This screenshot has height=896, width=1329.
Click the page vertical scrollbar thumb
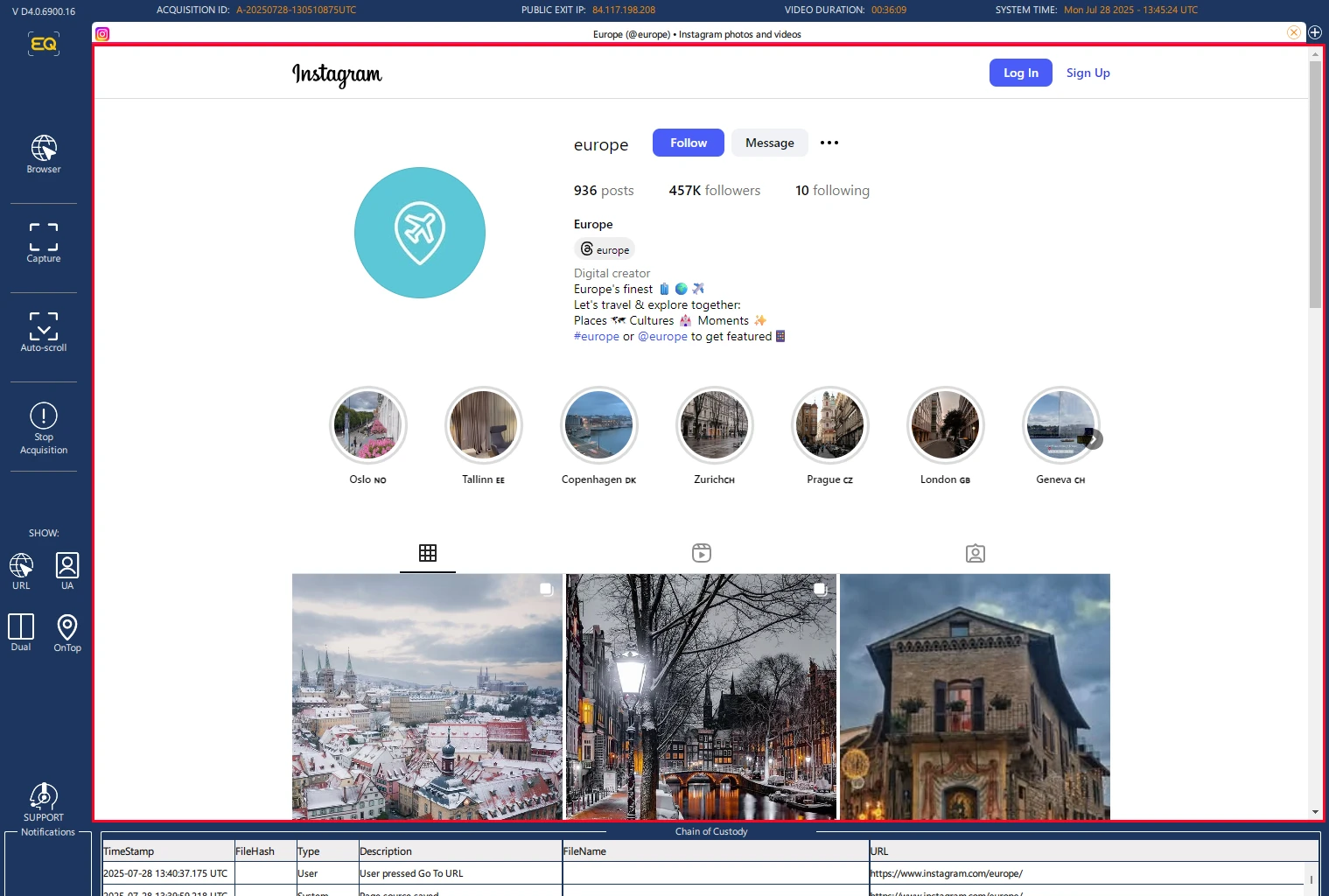click(x=1315, y=184)
